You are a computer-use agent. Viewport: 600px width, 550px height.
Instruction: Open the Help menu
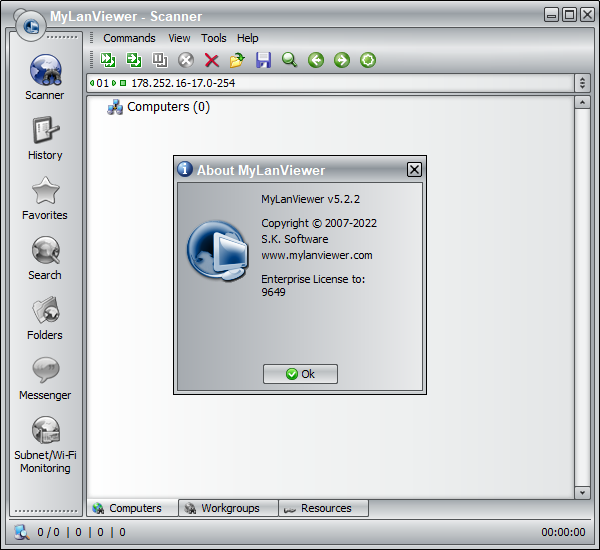pyautogui.click(x=248, y=38)
